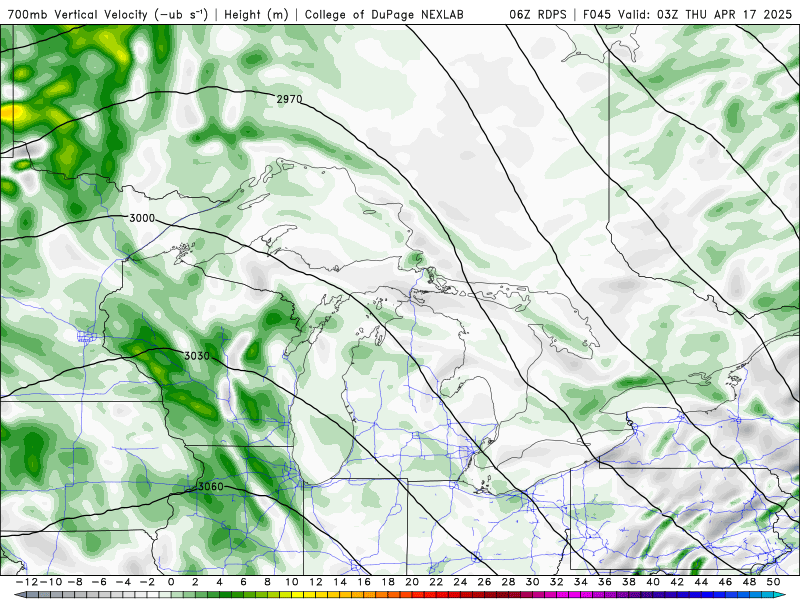Click the 12 value on the color scale
Screen dimensions: 800x600
[316, 582]
